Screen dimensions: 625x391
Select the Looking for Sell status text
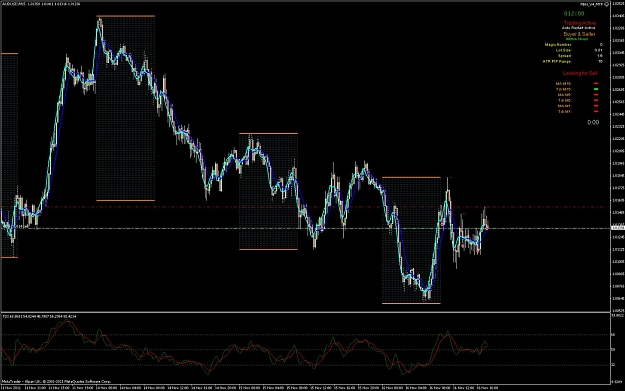(580, 73)
